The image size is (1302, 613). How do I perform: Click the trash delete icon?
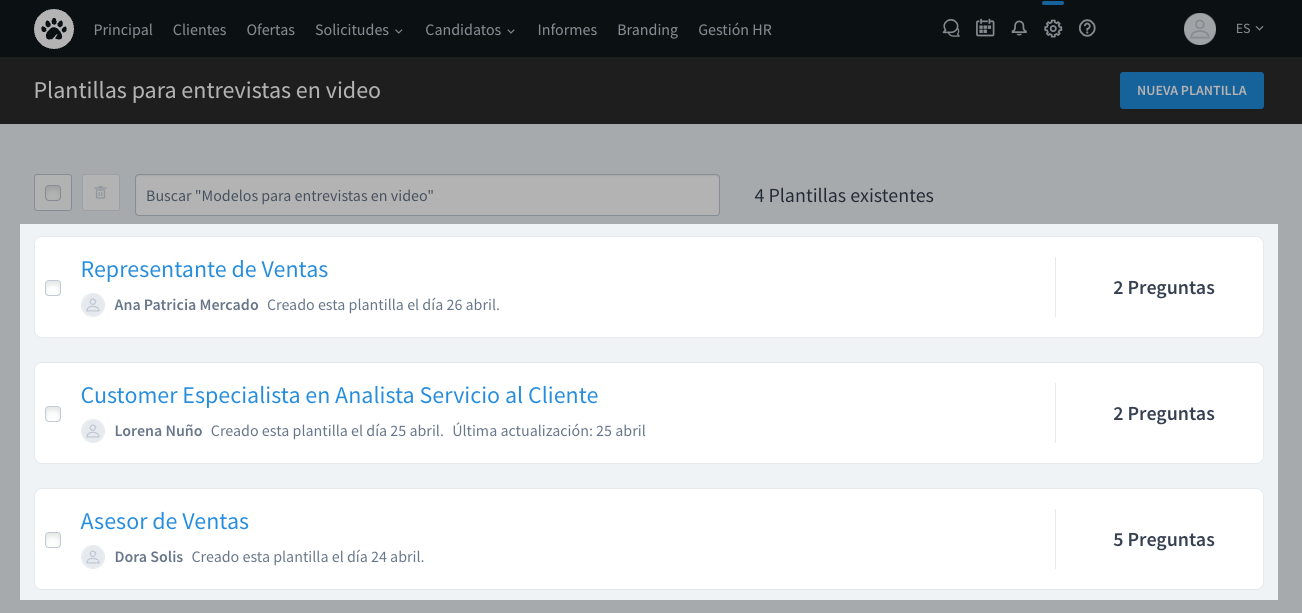click(101, 193)
